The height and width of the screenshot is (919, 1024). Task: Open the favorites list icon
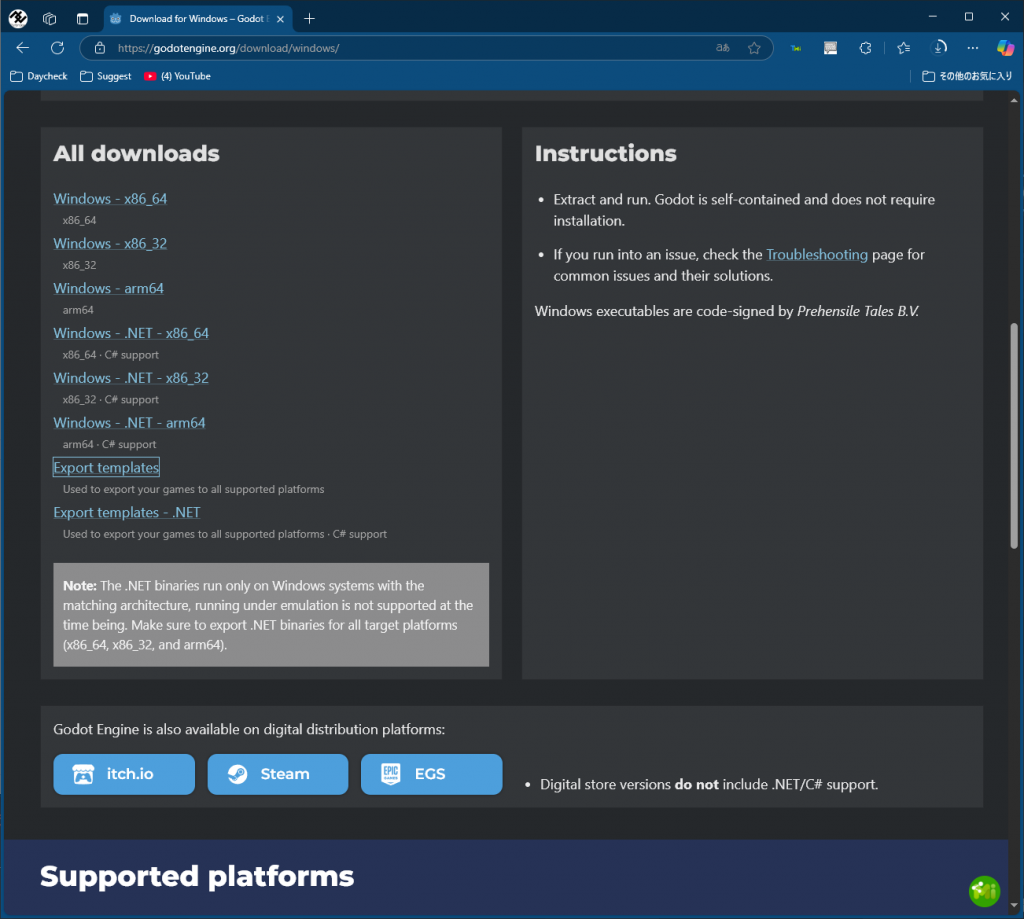pyautogui.click(x=903, y=48)
